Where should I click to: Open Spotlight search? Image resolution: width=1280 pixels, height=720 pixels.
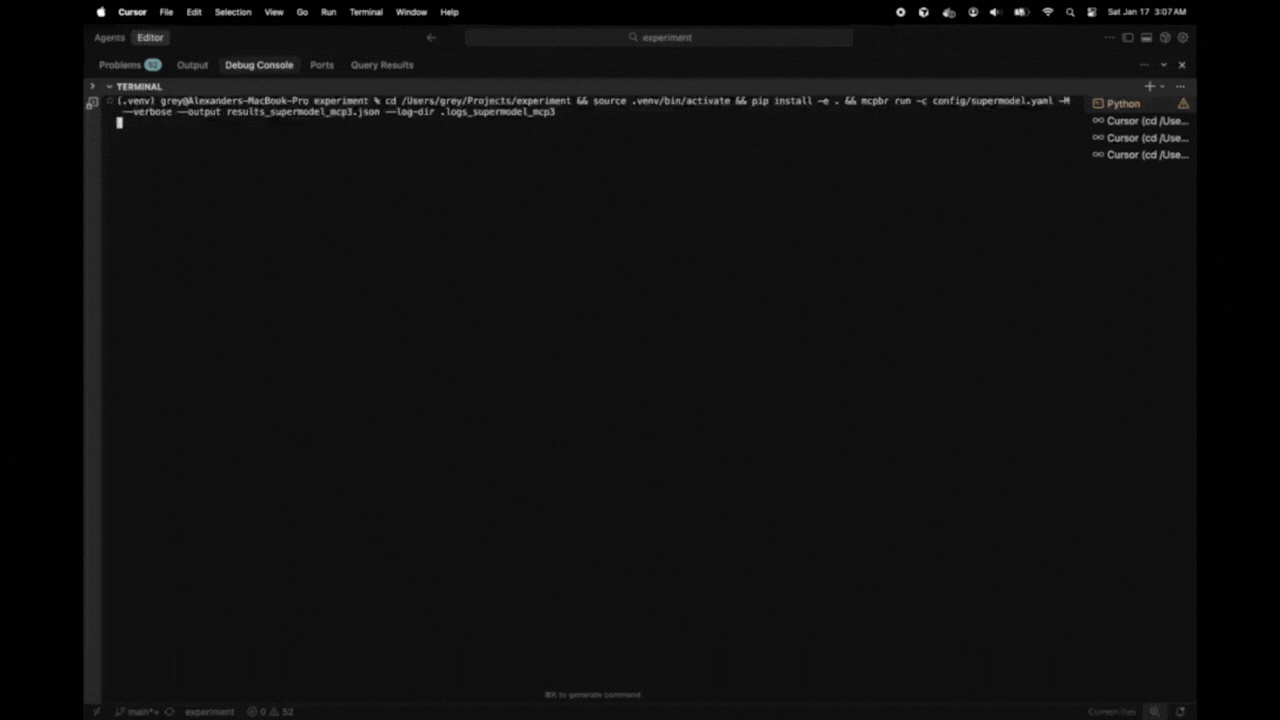pos(1070,12)
